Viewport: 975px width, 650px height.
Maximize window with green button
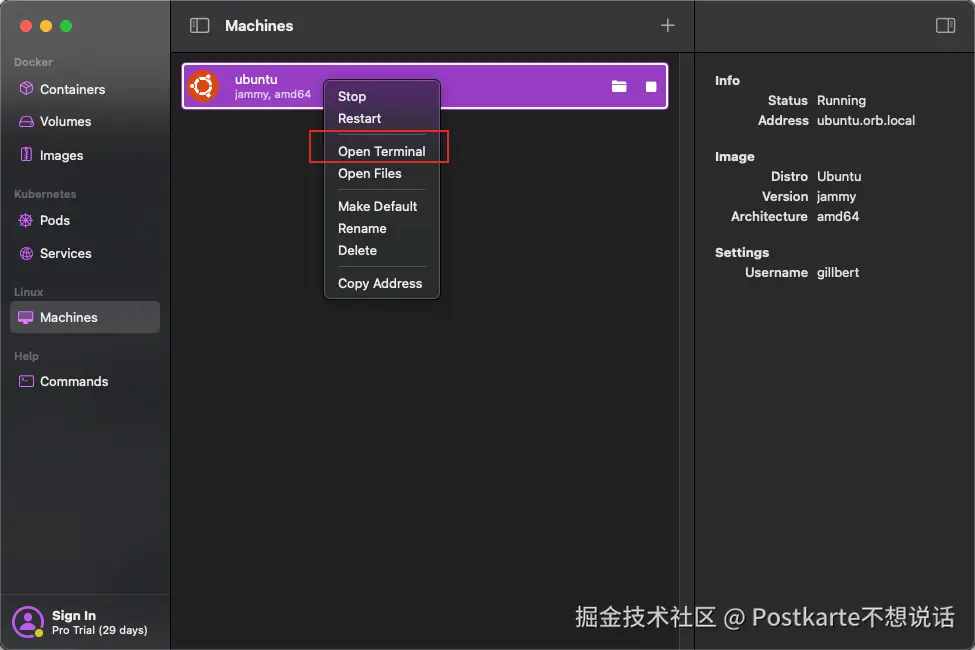coord(66,26)
